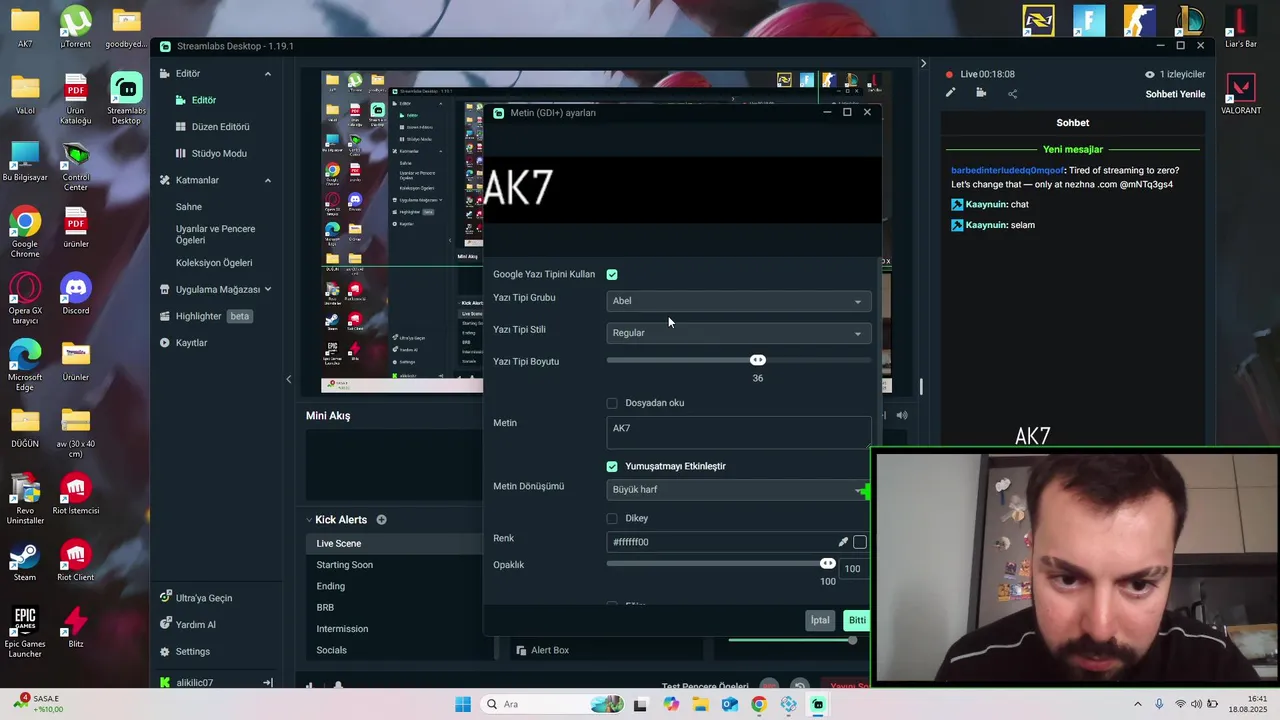Click the plus icon next to Kick Alerts
This screenshot has height=720, width=1280.
pyautogui.click(x=381, y=520)
